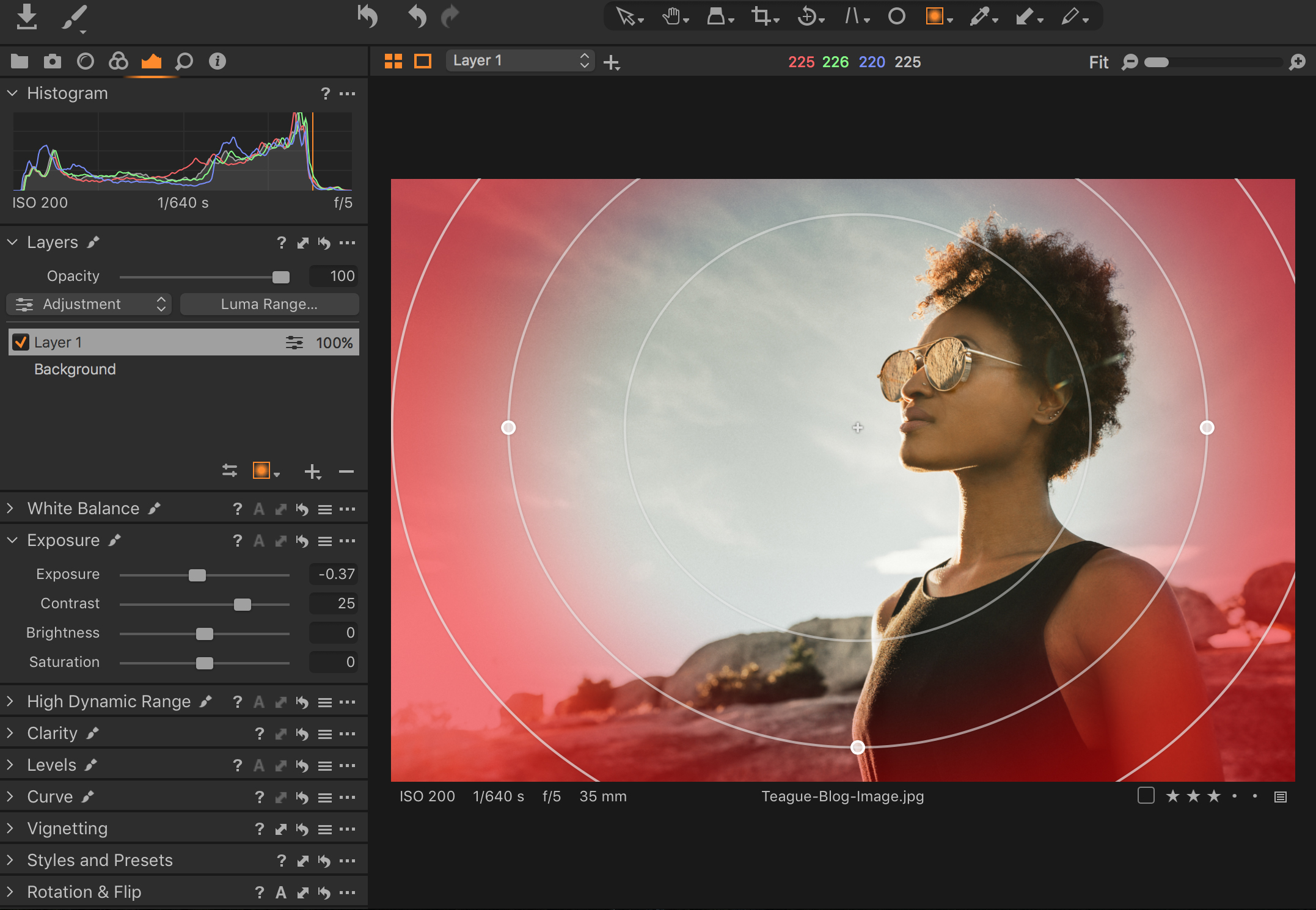This screenshot has height=910, width=1316.
Task: Select the Loupe tool
Action: [x=720, y=16]
